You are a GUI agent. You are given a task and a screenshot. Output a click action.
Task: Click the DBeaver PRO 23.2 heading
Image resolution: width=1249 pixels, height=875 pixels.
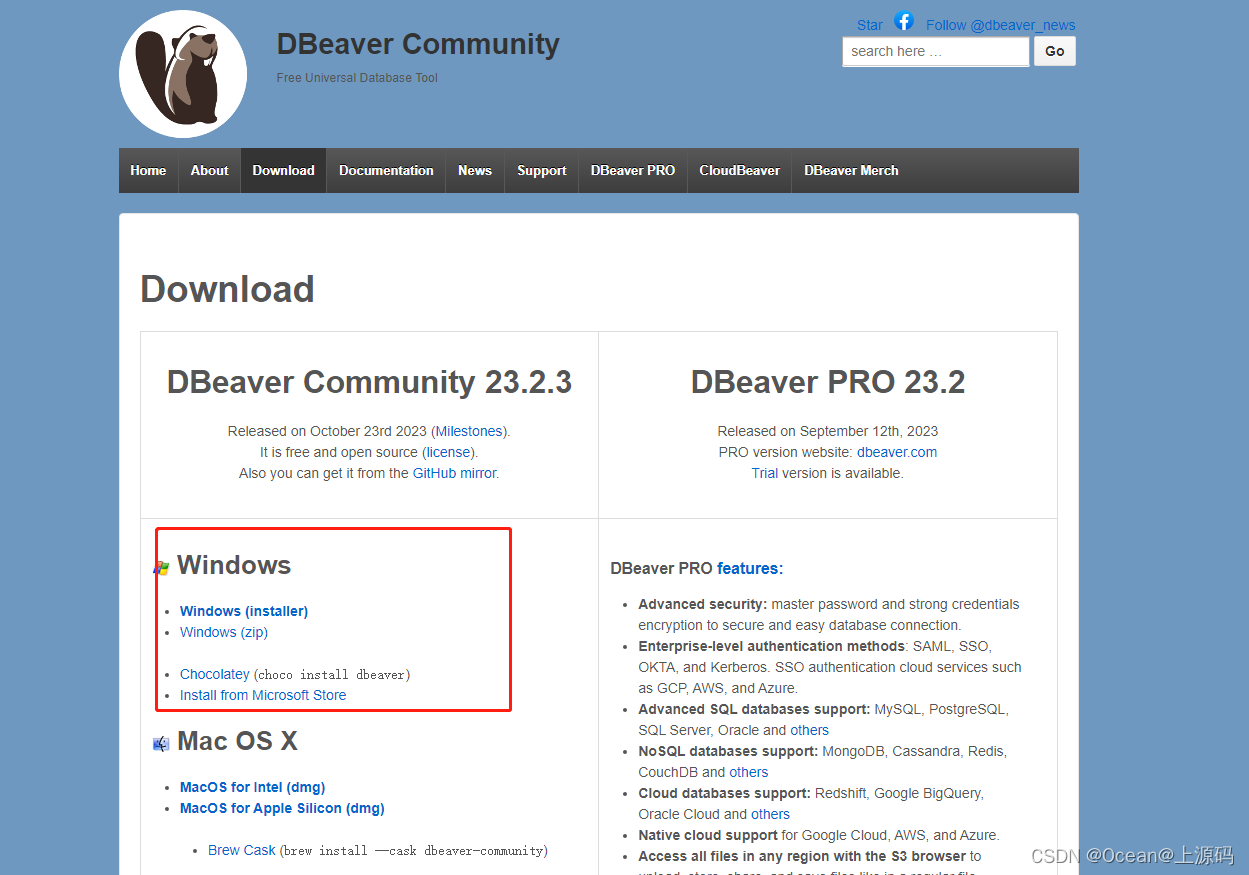coord(828,382)
